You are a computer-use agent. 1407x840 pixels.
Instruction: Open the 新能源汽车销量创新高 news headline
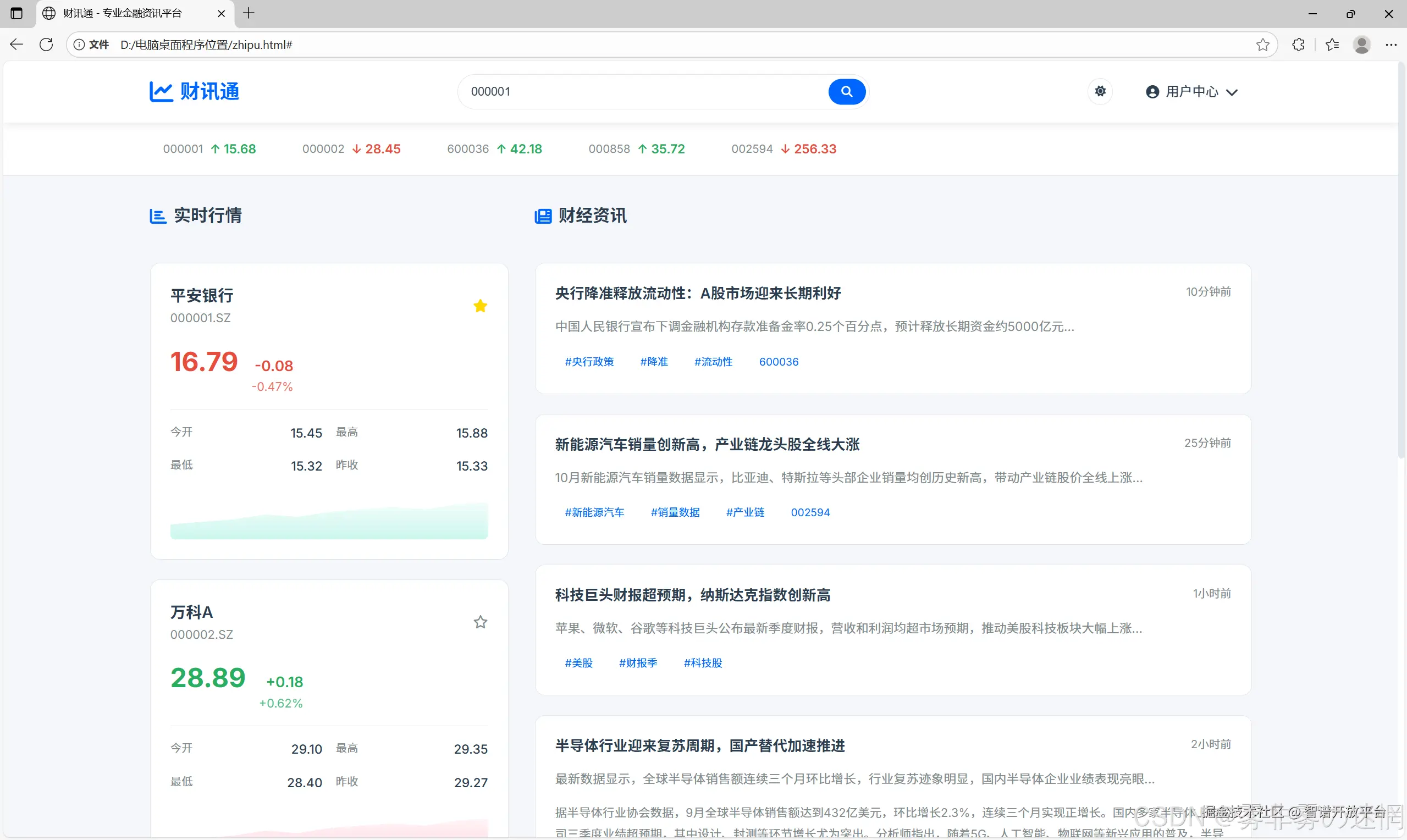(707, 444)
